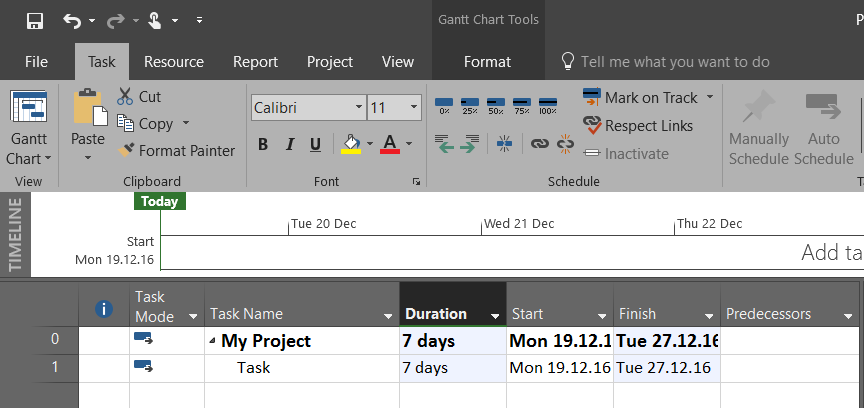Toggle bold formatting

pos(263,144)
